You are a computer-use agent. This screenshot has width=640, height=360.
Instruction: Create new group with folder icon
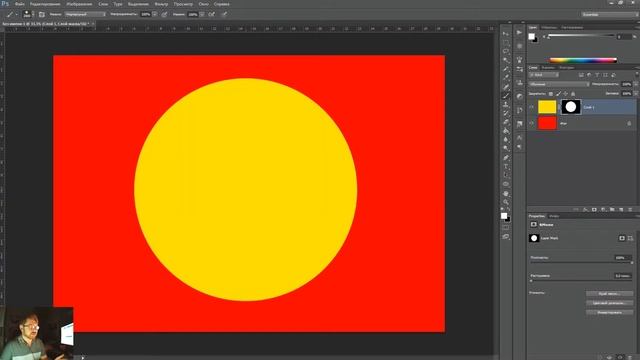click(612, 209)
